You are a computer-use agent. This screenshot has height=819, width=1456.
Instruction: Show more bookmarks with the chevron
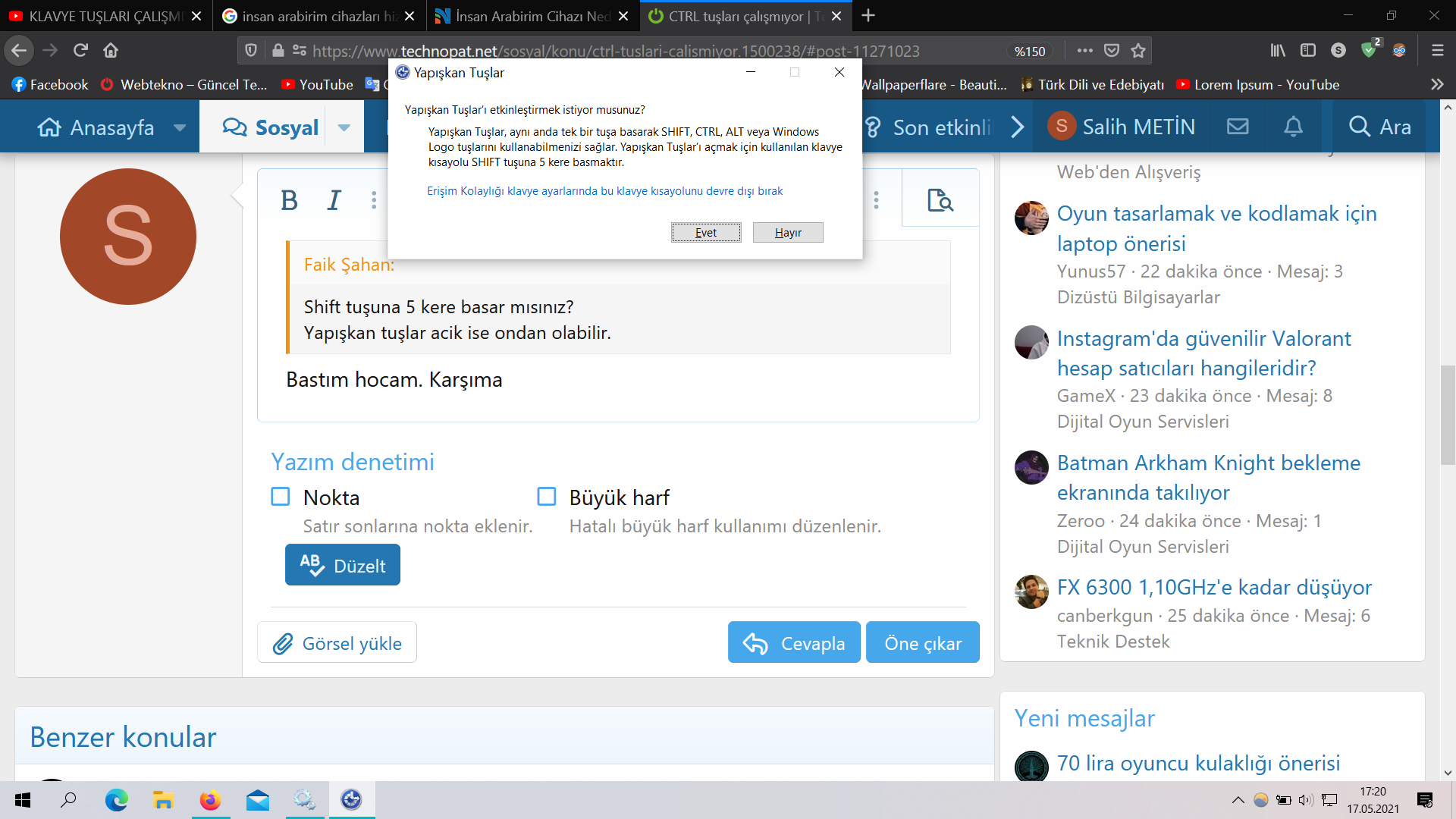1436,84
